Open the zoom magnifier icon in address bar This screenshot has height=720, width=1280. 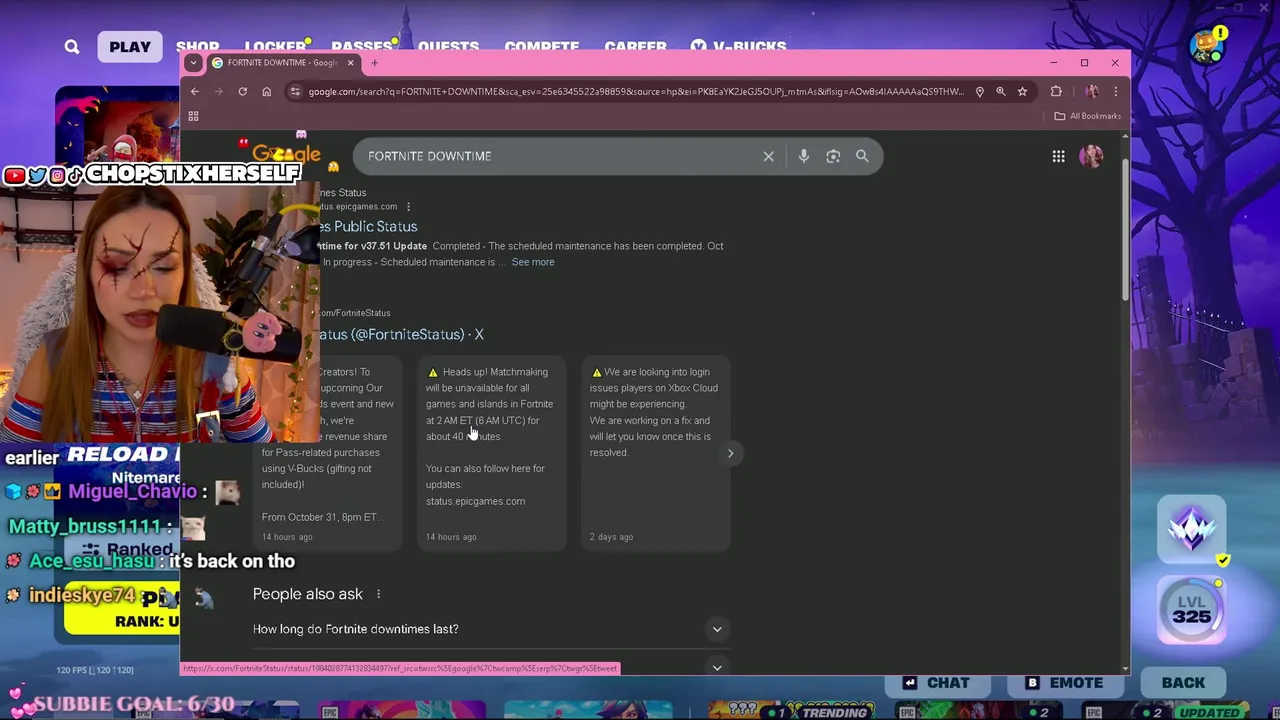click(x=1000, y=91)
